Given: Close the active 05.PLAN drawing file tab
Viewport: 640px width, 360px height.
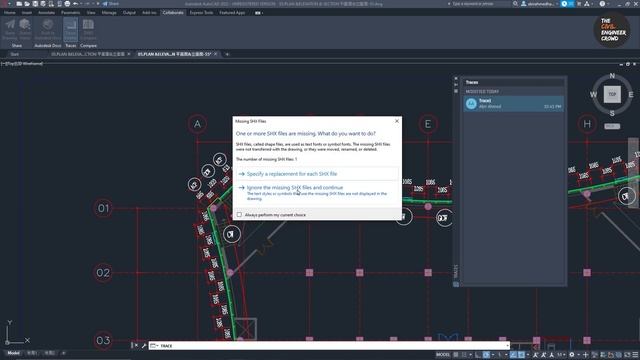Looking at the screenshot, I should (x=216, y=54).
